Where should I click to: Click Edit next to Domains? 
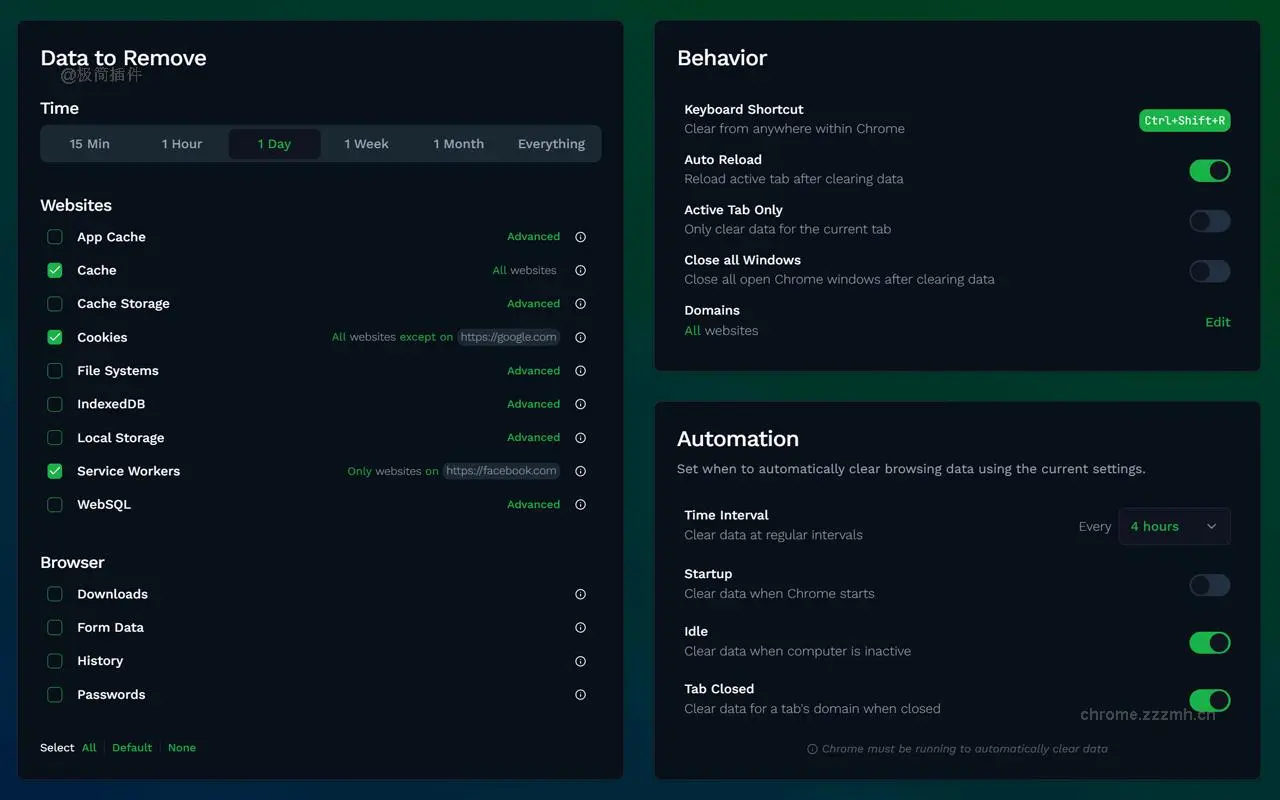(1217, 322)
